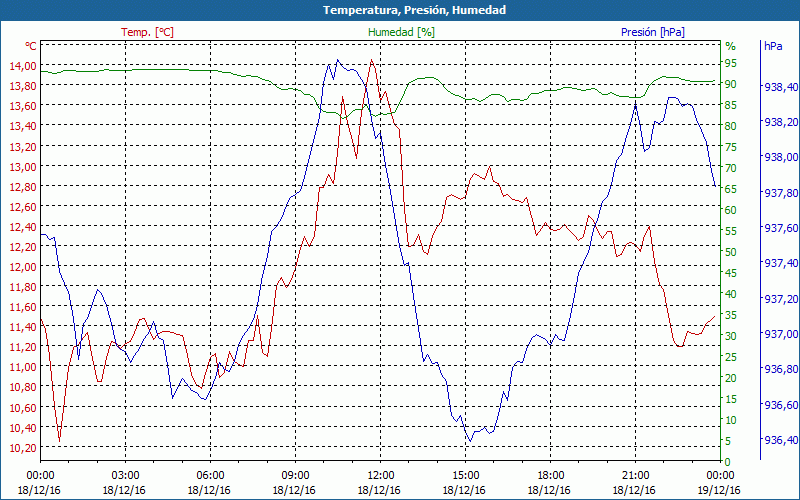Image resolution: width=800 pixels, height=500 pixels.
Task: Click the 'hPa' unit label on the pressure axis
Action: pyautogui.click(x=773, y=46)
